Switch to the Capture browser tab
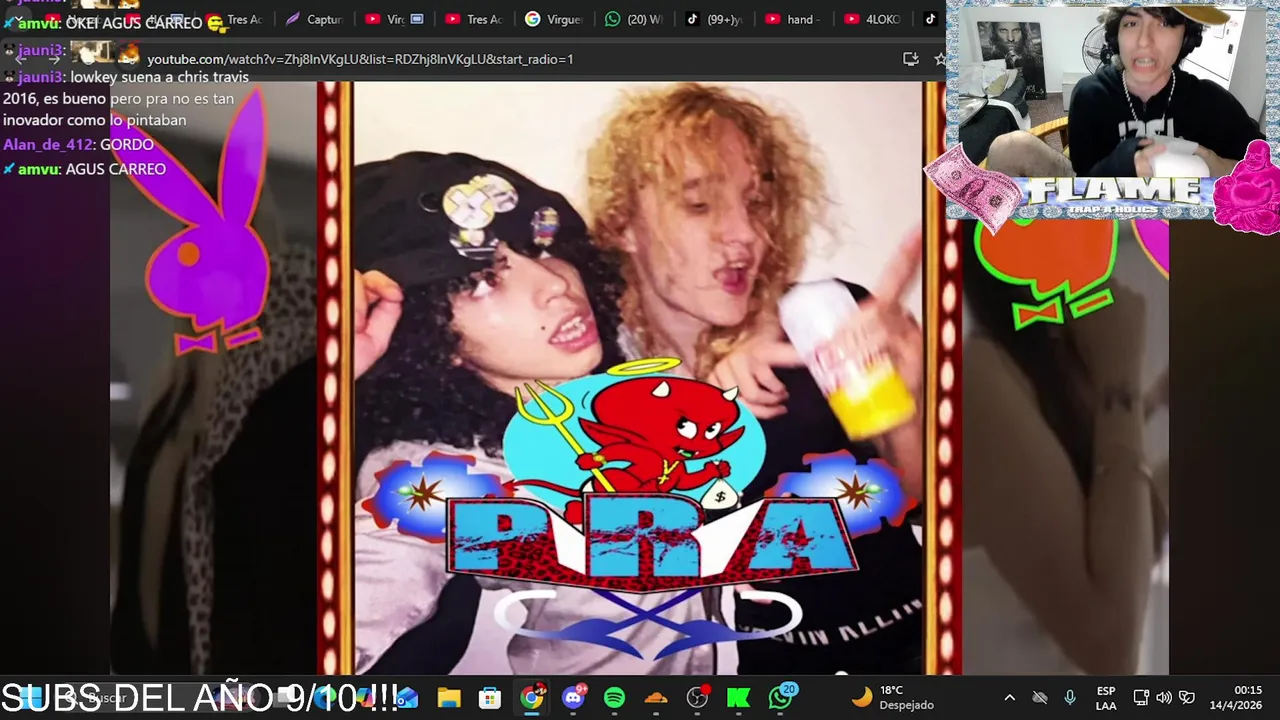 (x=313, y=19)
